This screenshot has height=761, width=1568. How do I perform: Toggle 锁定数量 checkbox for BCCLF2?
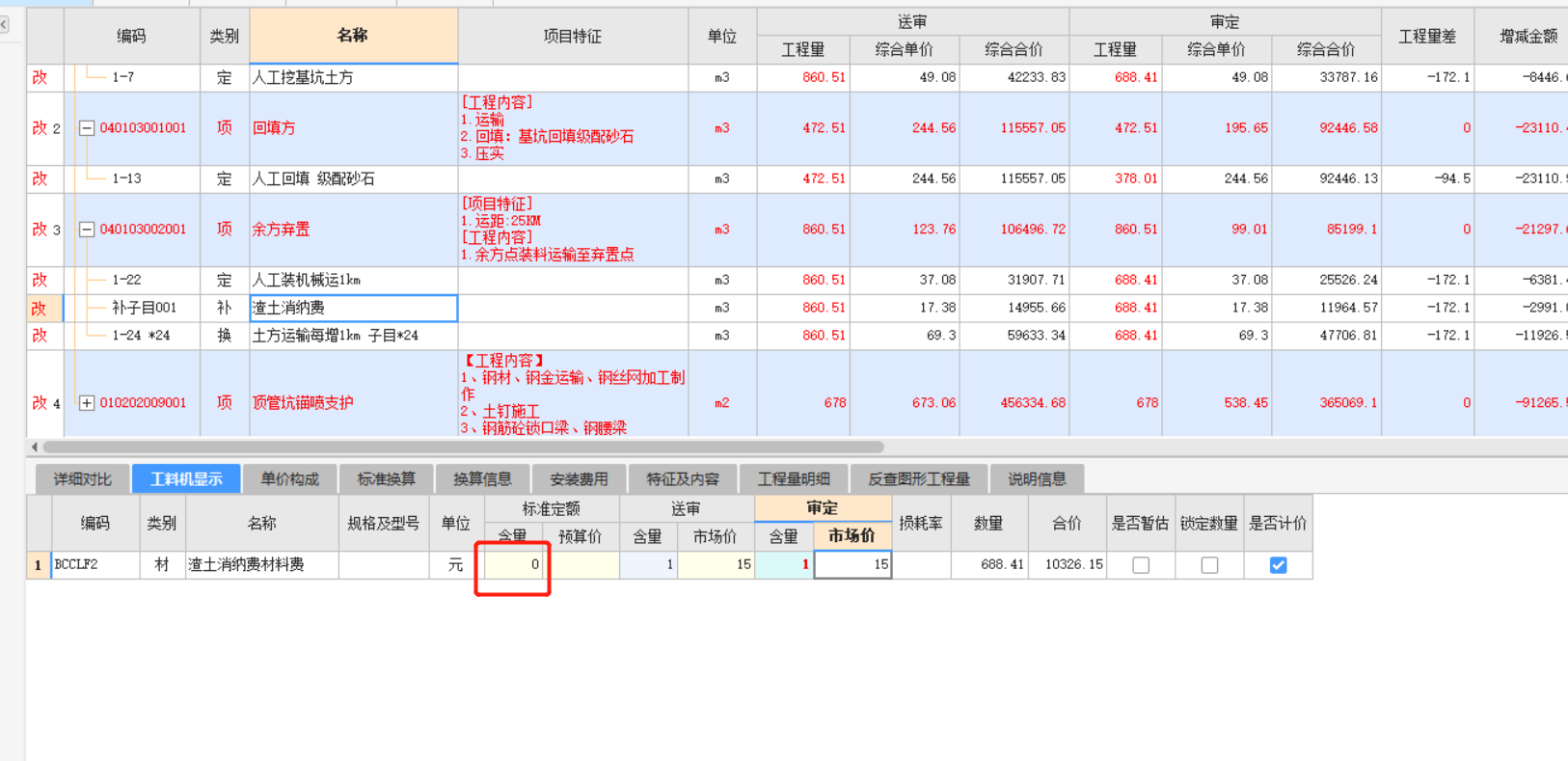(1209, 565)
